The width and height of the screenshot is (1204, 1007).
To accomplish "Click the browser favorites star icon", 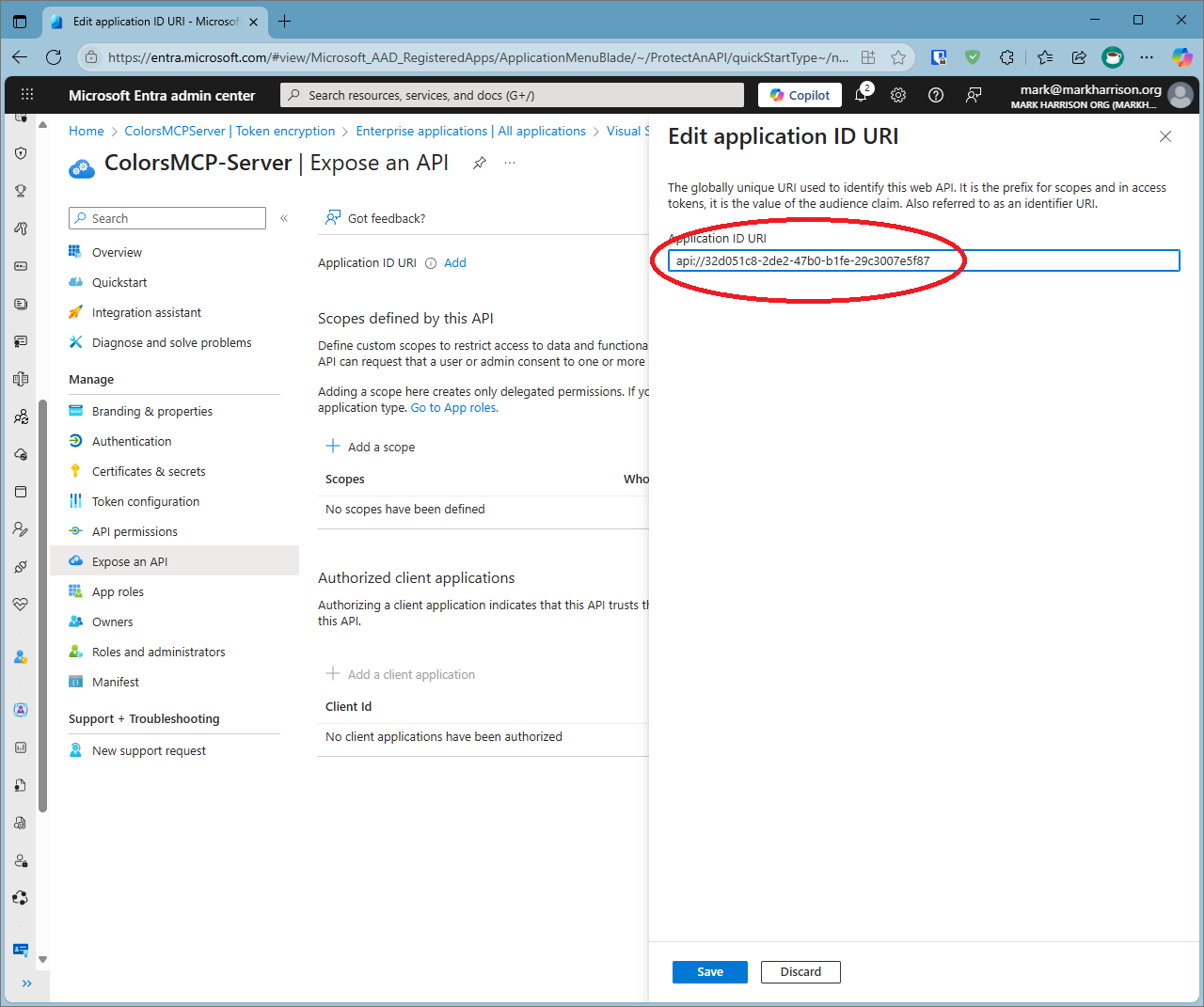I will pos(895,56).
